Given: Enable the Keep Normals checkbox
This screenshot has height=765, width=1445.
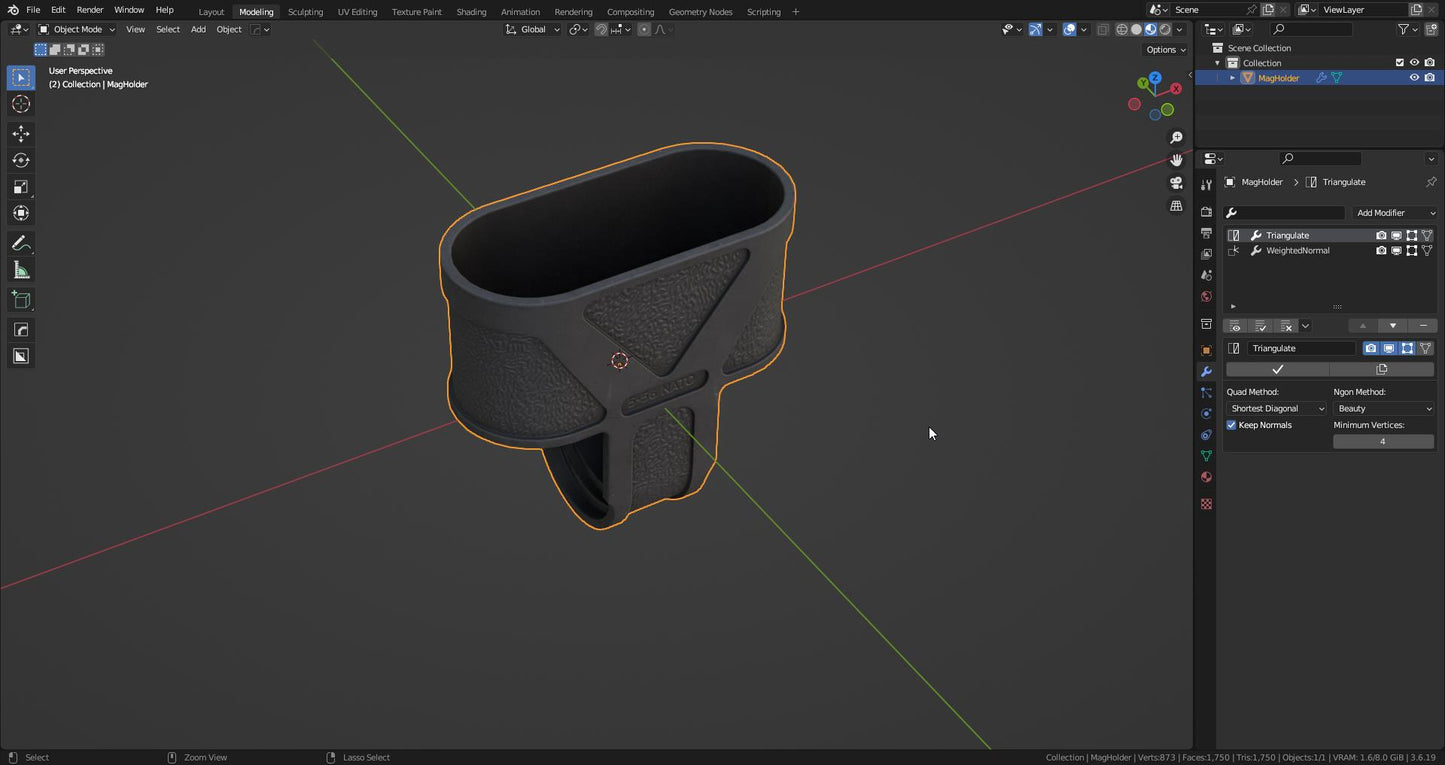Looking at the screenshot, I should [1232, 425].
